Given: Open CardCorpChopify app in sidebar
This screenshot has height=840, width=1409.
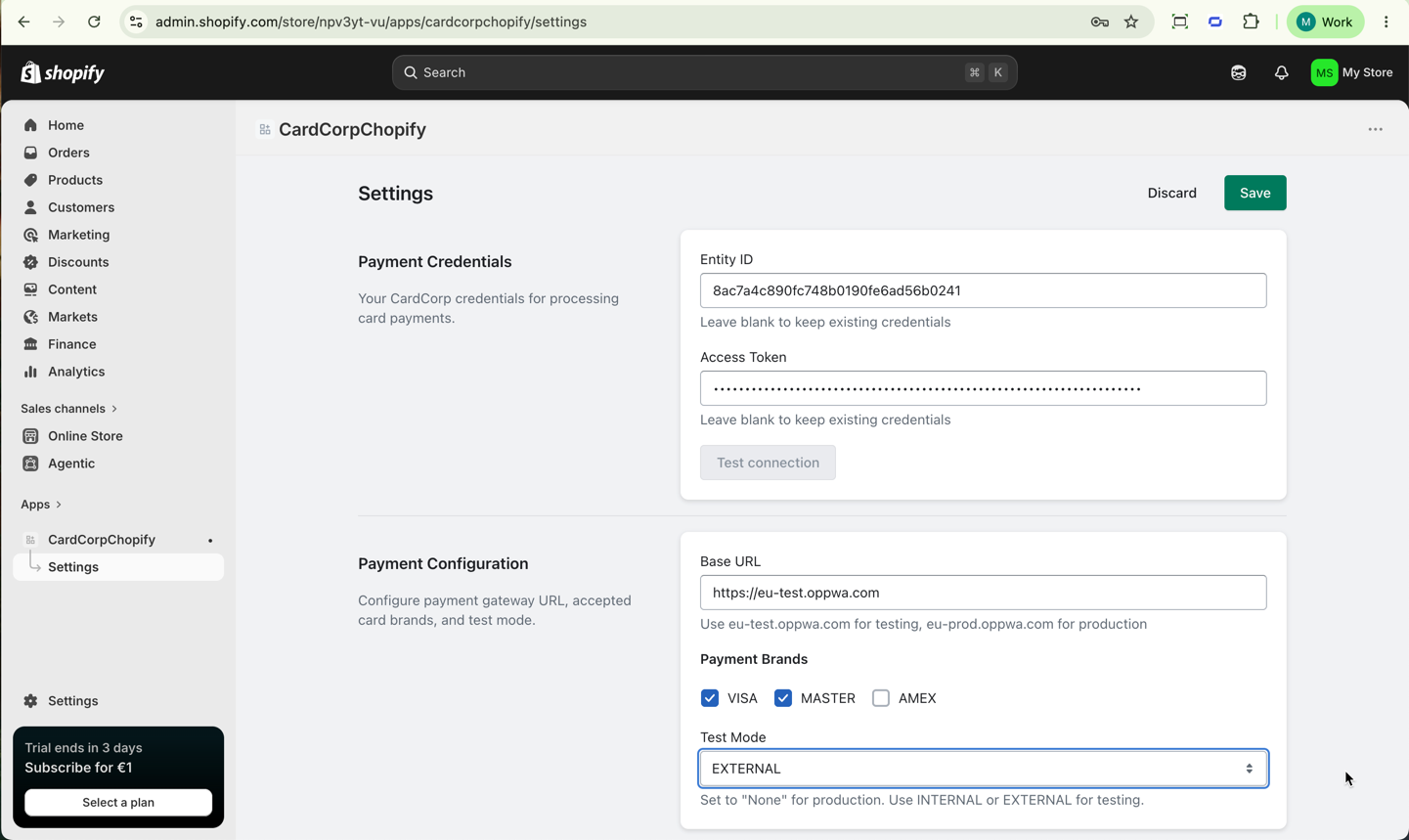Looking at the screenshot, I should point(102,540).
